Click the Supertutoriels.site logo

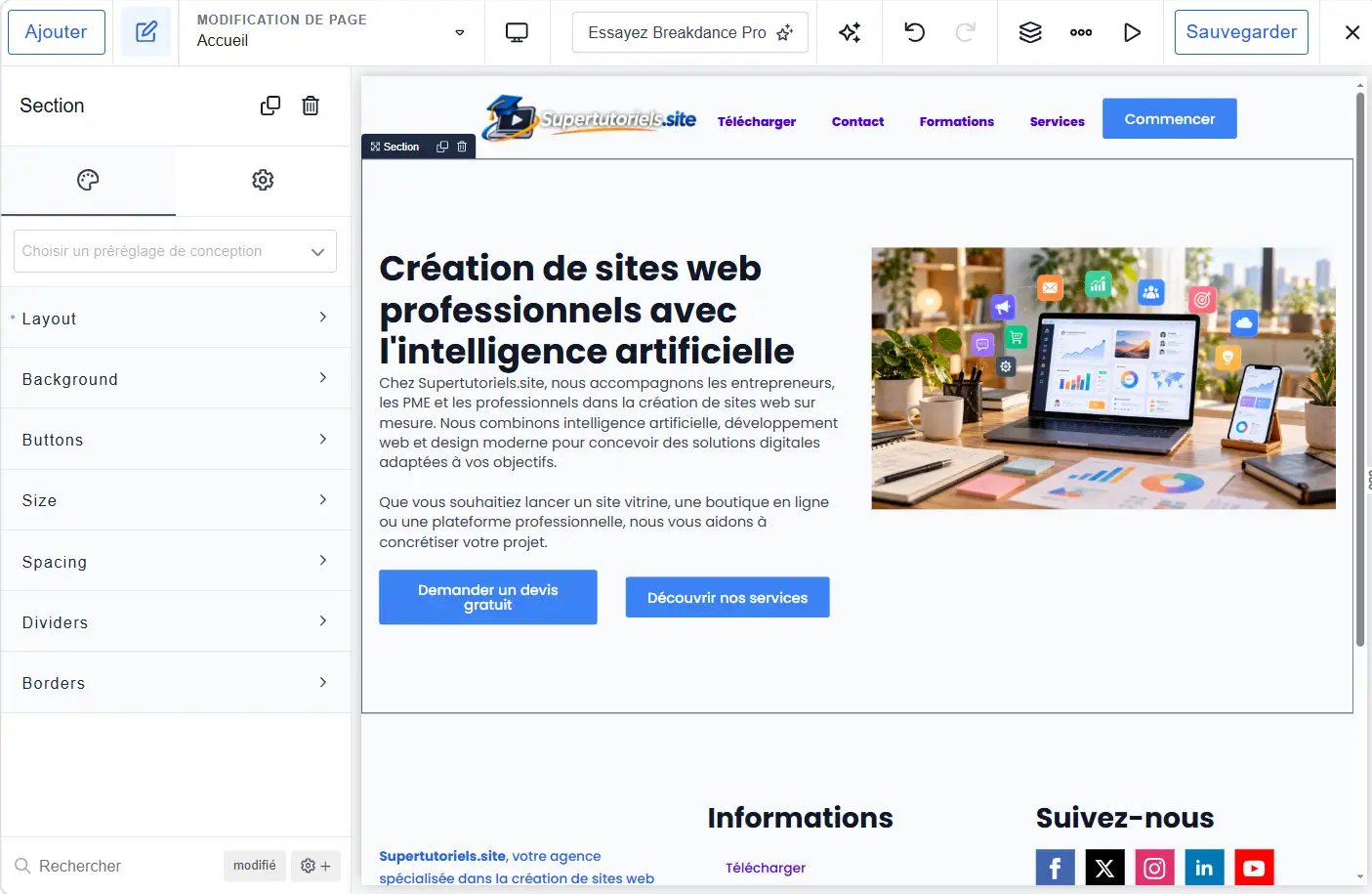pos(590,118)
